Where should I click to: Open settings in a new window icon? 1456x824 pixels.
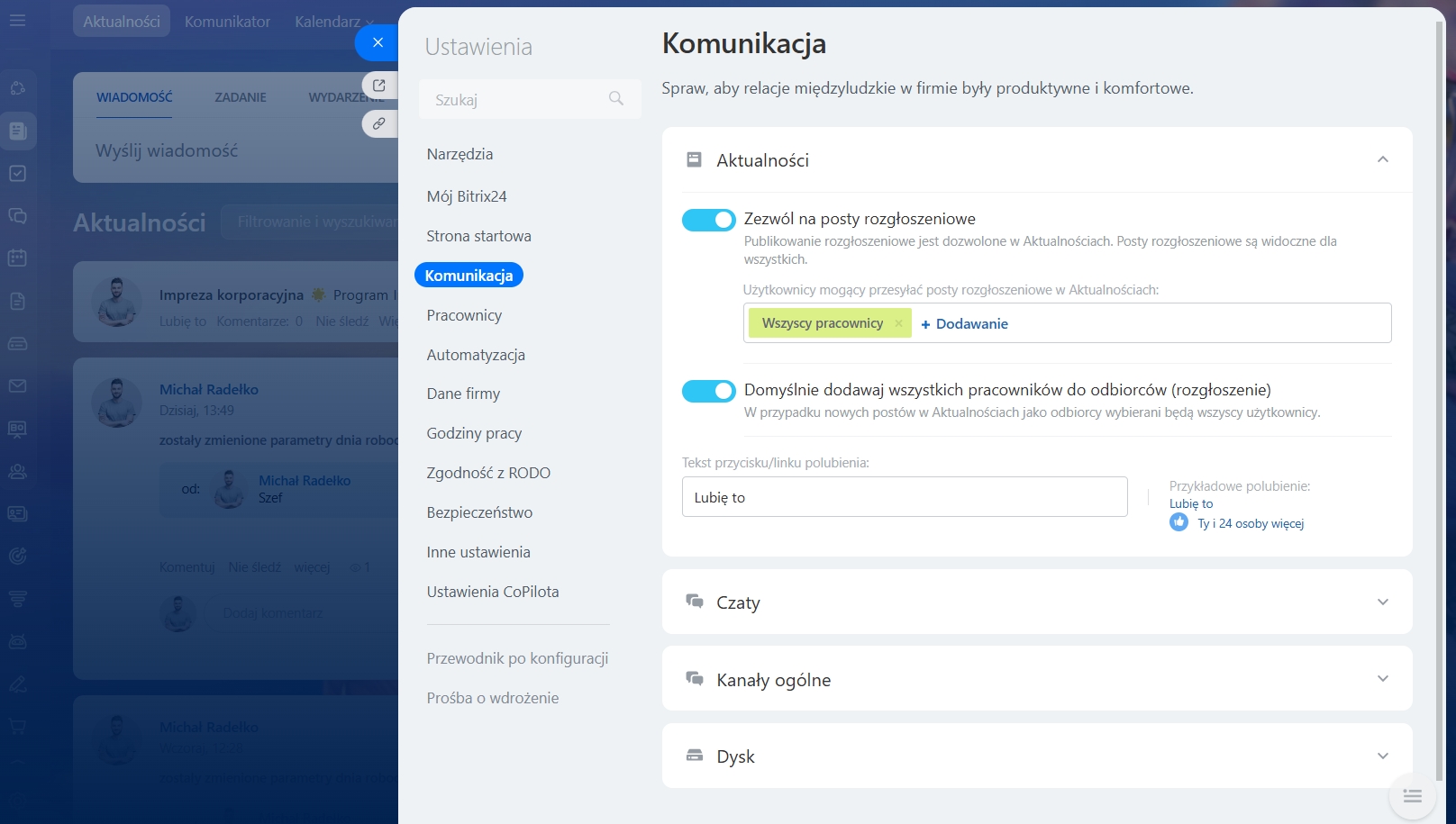379,86
